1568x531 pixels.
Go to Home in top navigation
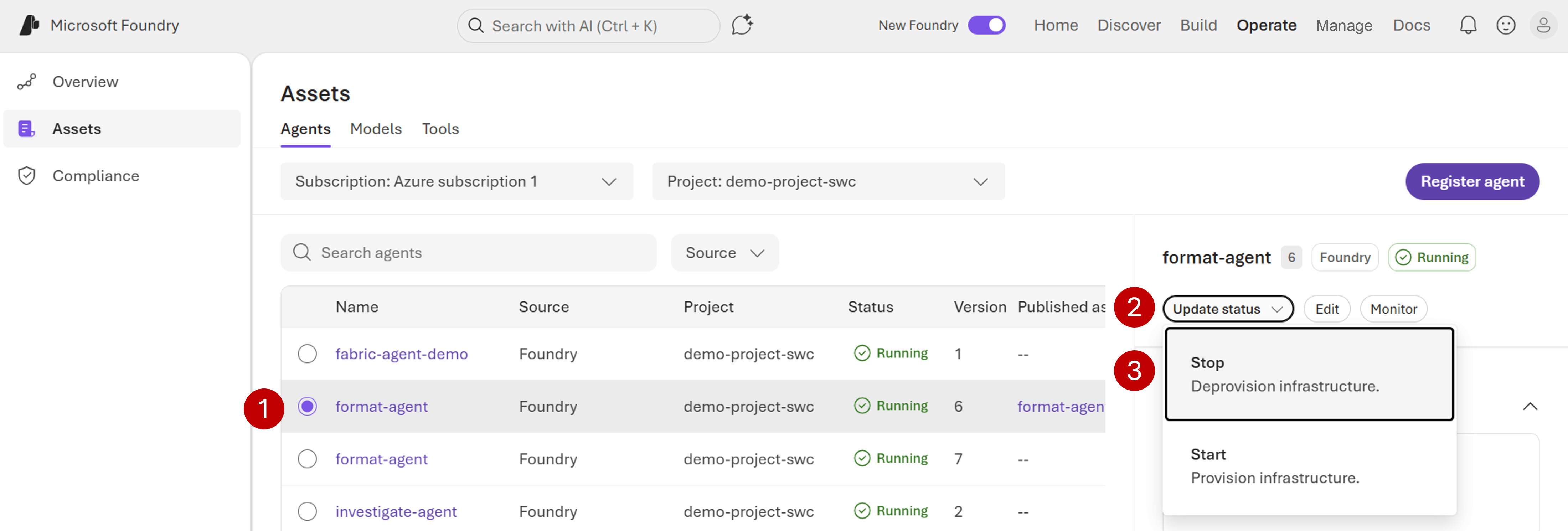[x=1056, y=25]
